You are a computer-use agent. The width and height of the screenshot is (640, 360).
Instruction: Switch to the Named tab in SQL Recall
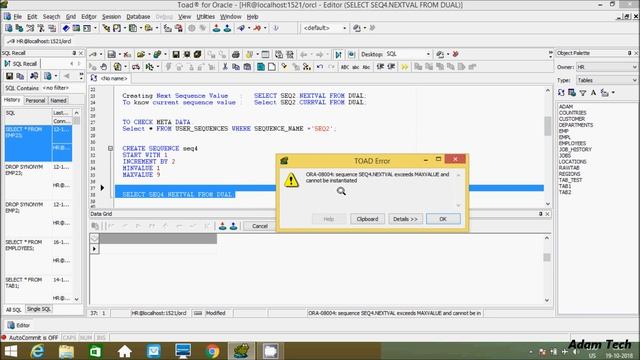coord(58,100)
